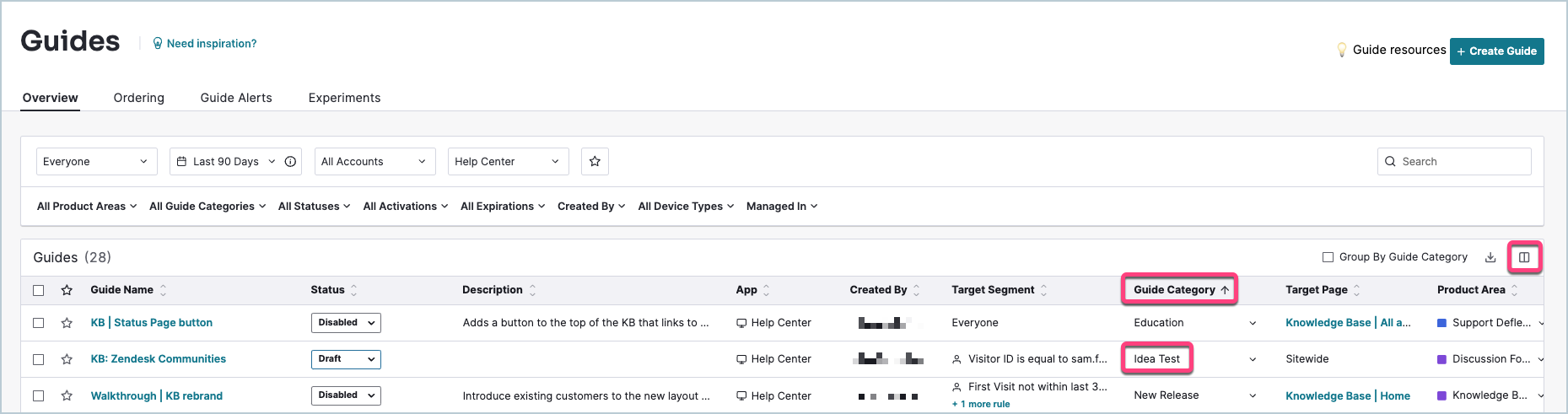Favorite the KB: Zendesk Communities guide
Screen dimensions: 1568x414
[x=67, y=359]
